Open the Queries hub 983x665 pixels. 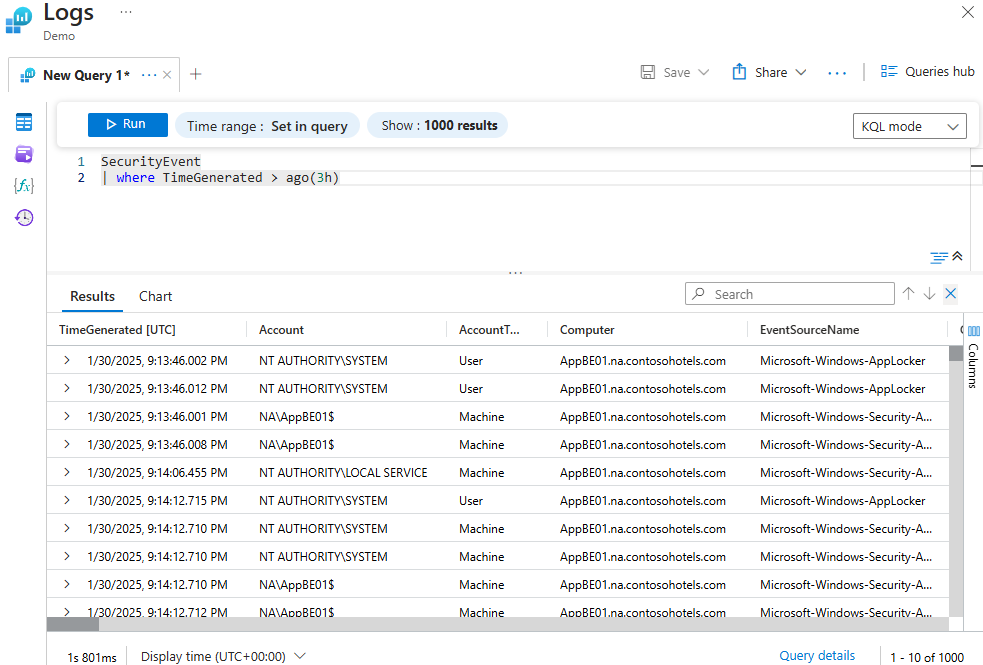click(927, 71)
